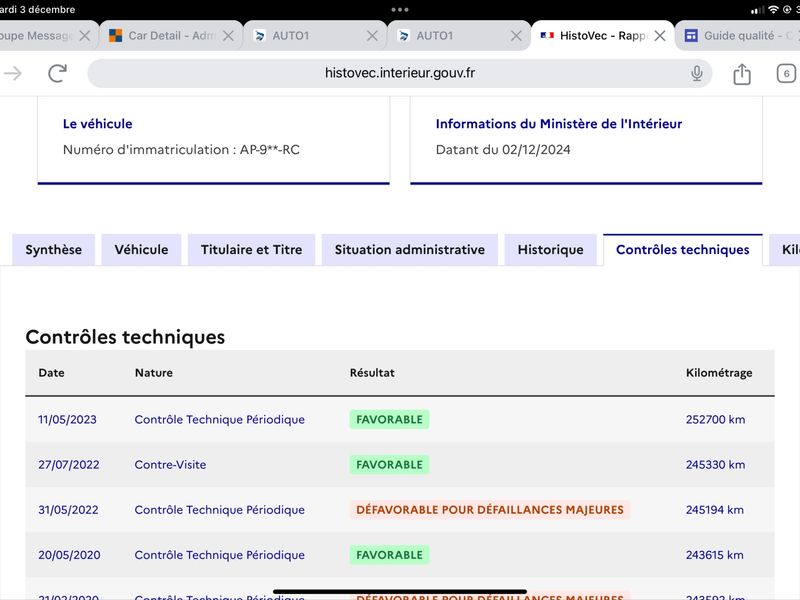800x600 pixels.
Task: Click the Contrôles techniques section heading
Action: click(x=125, y=337)
